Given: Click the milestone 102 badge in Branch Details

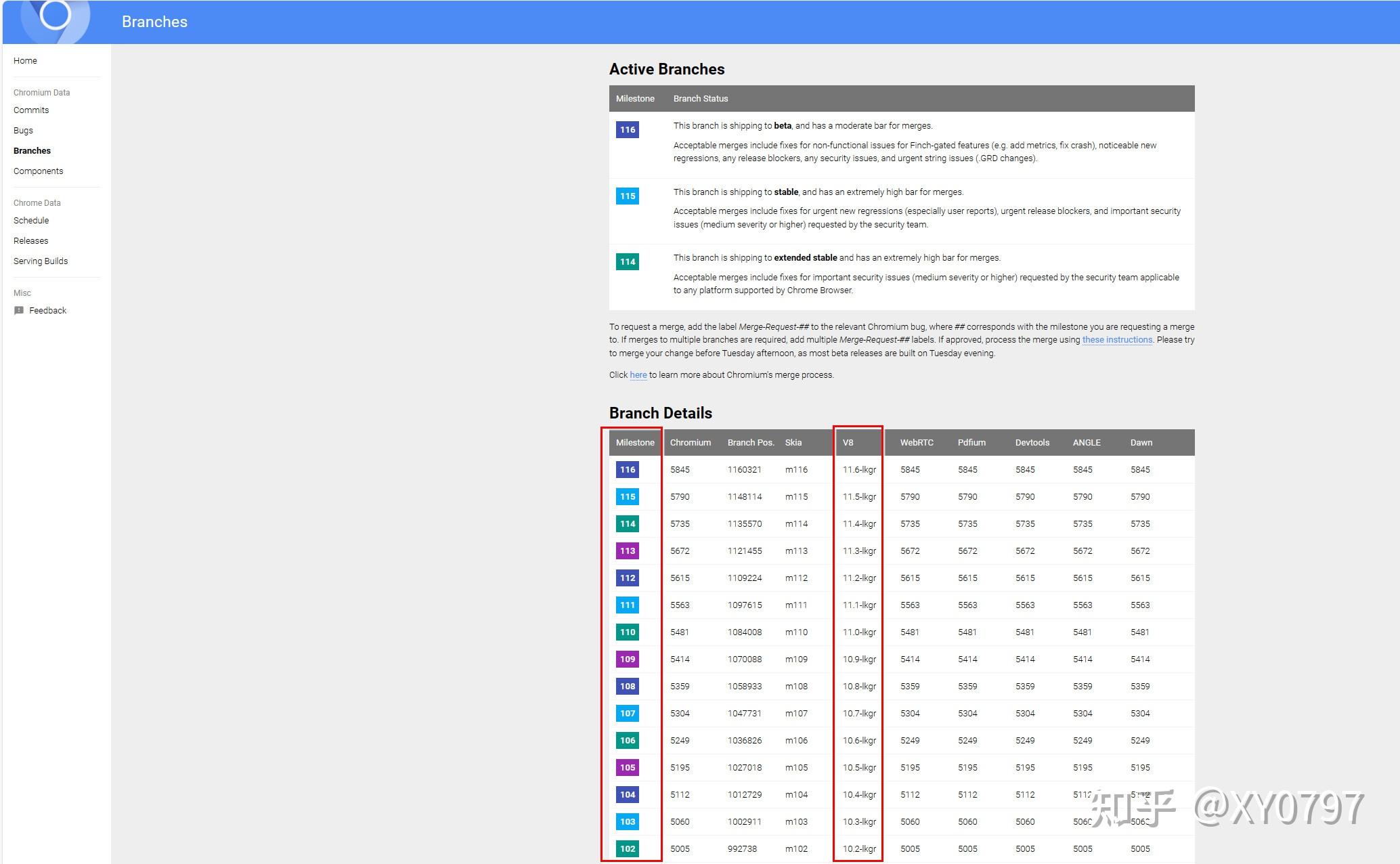Looking at the screenshot, I should point(627,849).
